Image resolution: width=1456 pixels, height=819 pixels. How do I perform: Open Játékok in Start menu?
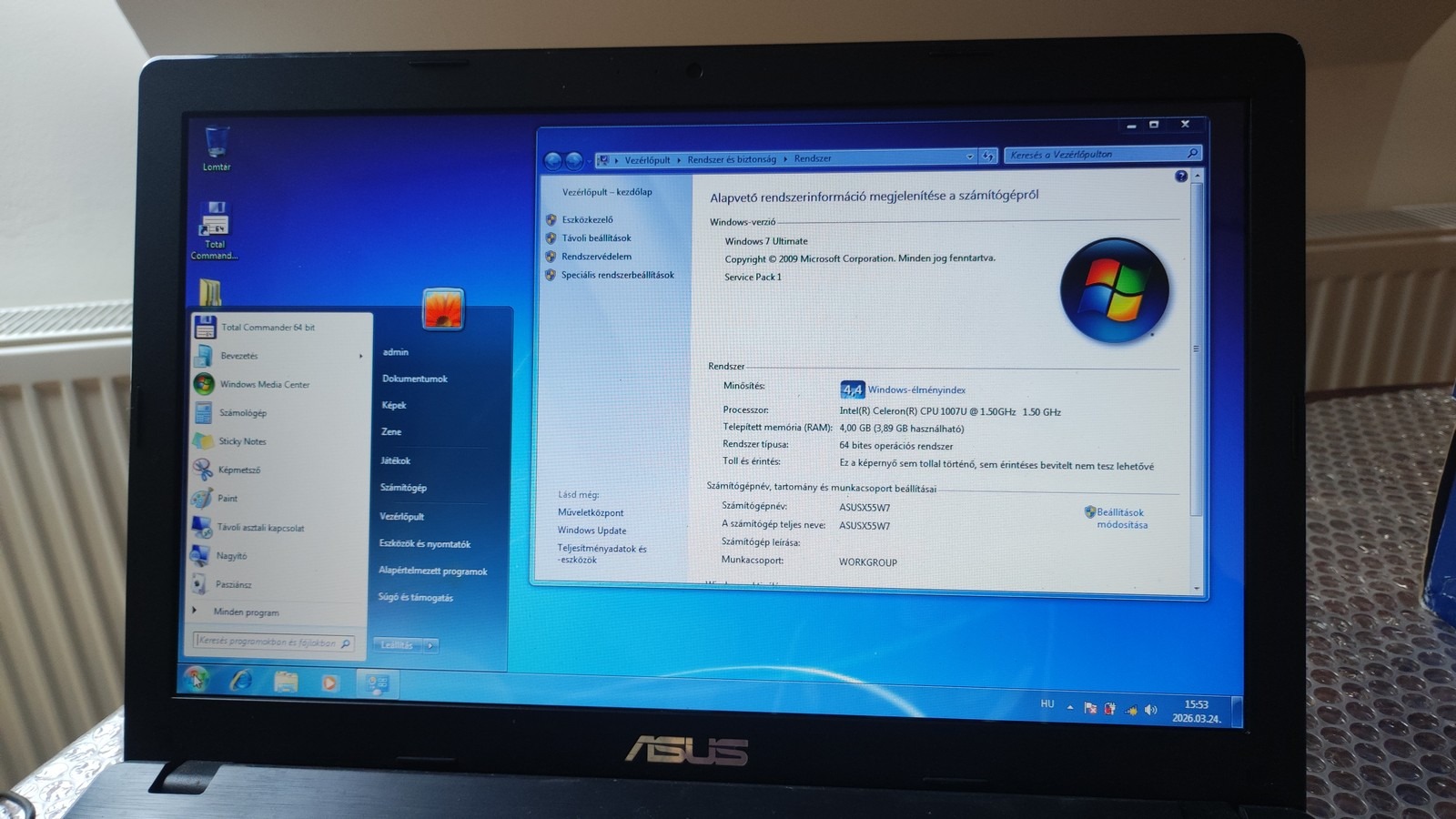[396, 460]
